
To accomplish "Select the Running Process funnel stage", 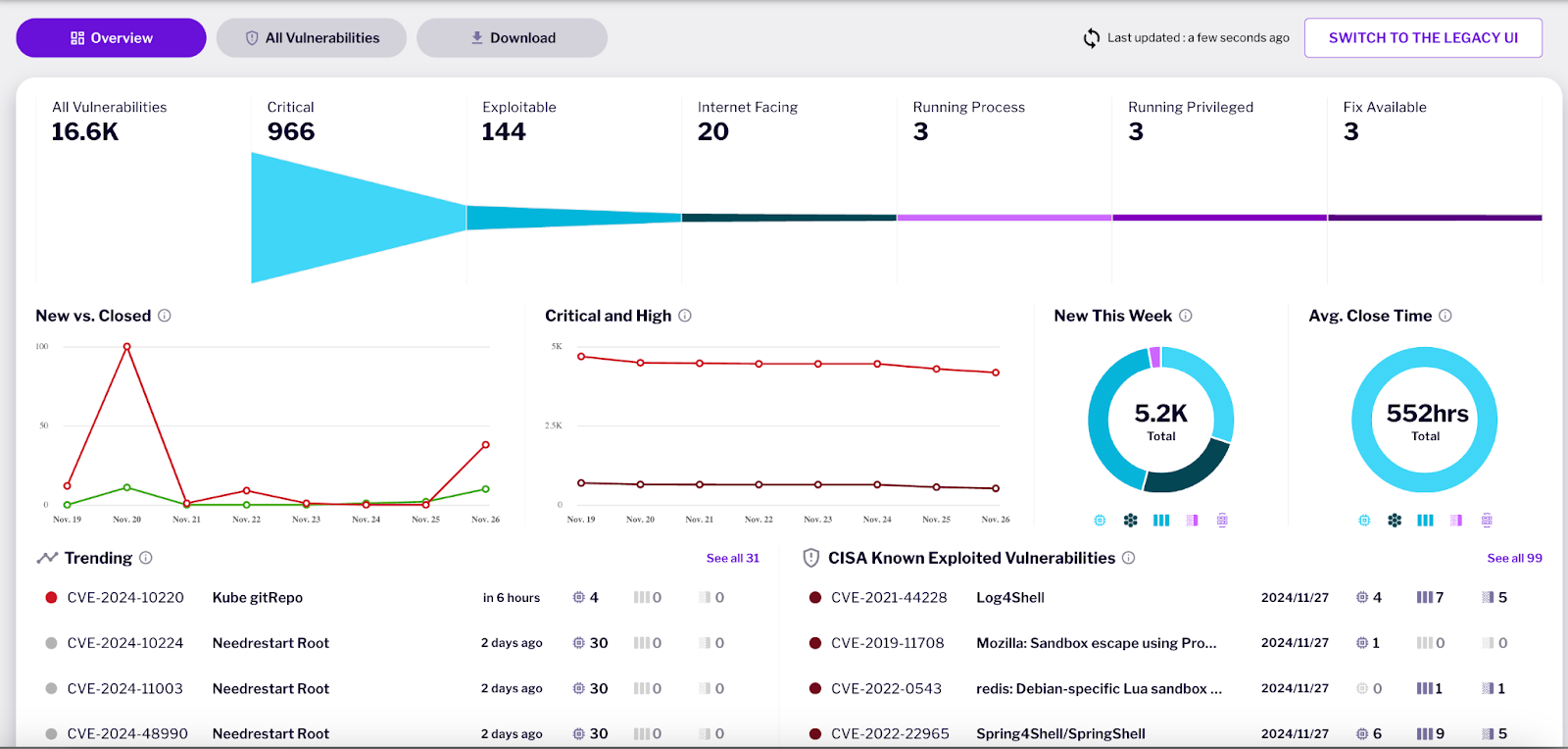I will 1004,189.
